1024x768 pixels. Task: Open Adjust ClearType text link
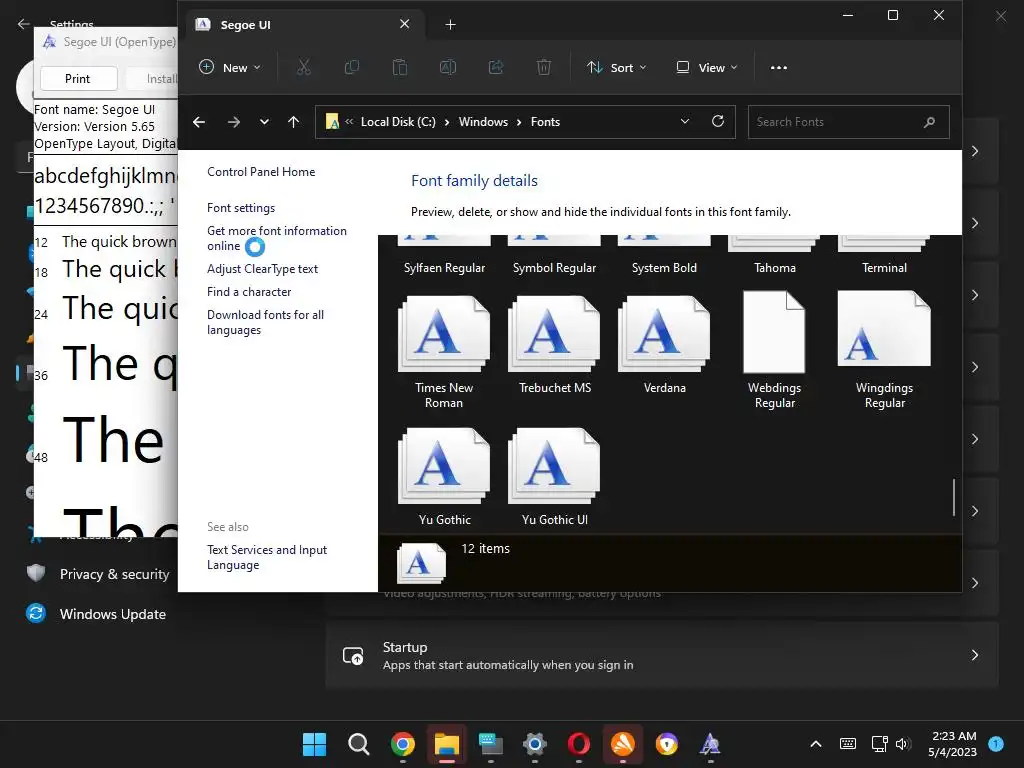[x=263, y=269]
